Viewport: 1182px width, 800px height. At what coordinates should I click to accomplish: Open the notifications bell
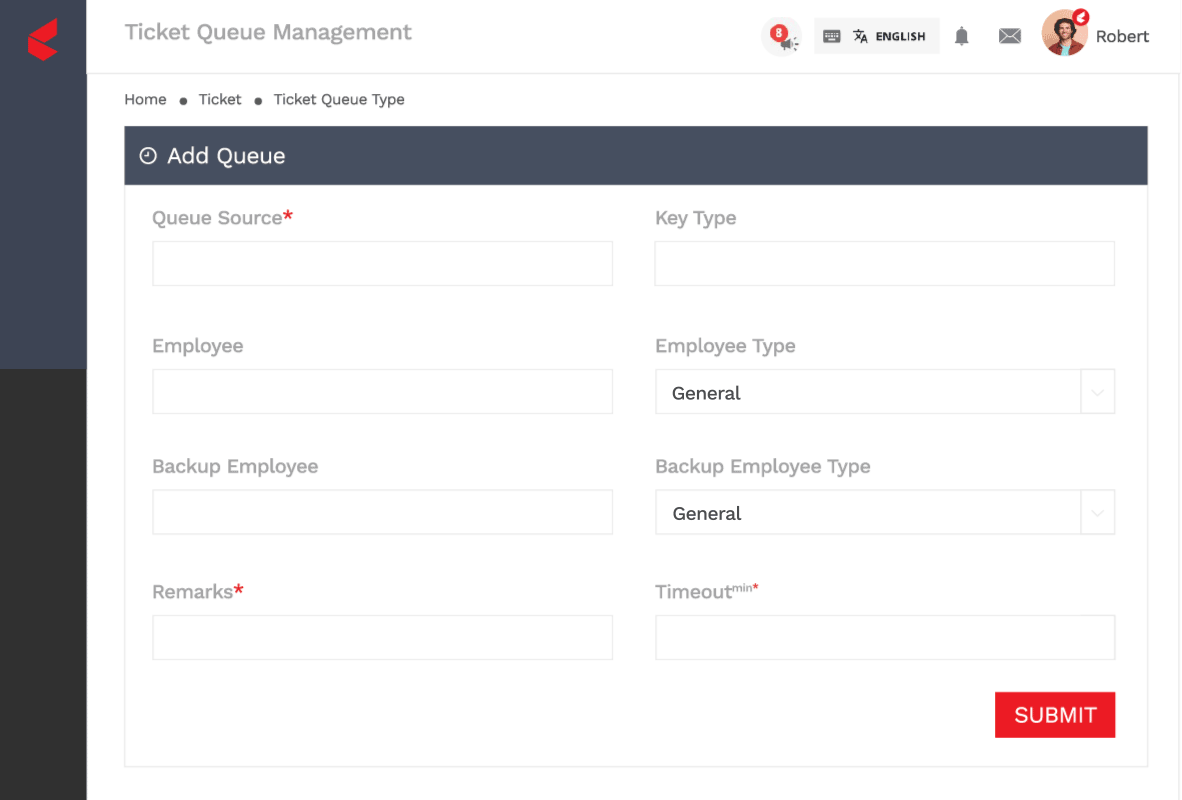pos(961,36)
